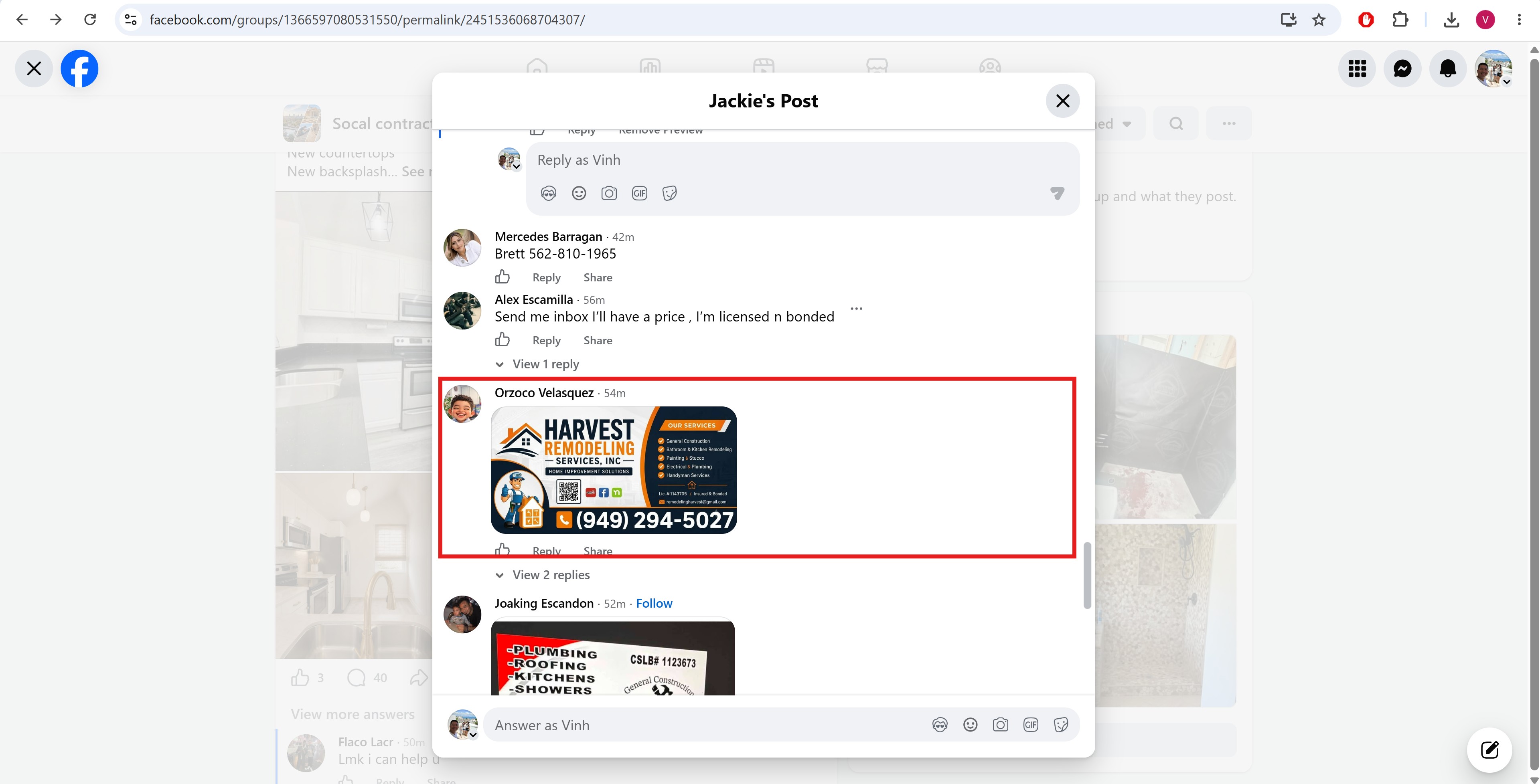Screen dimensions: 1540x784
Task: Open the Chrome profile avatar V
Action: (1485, 20)
